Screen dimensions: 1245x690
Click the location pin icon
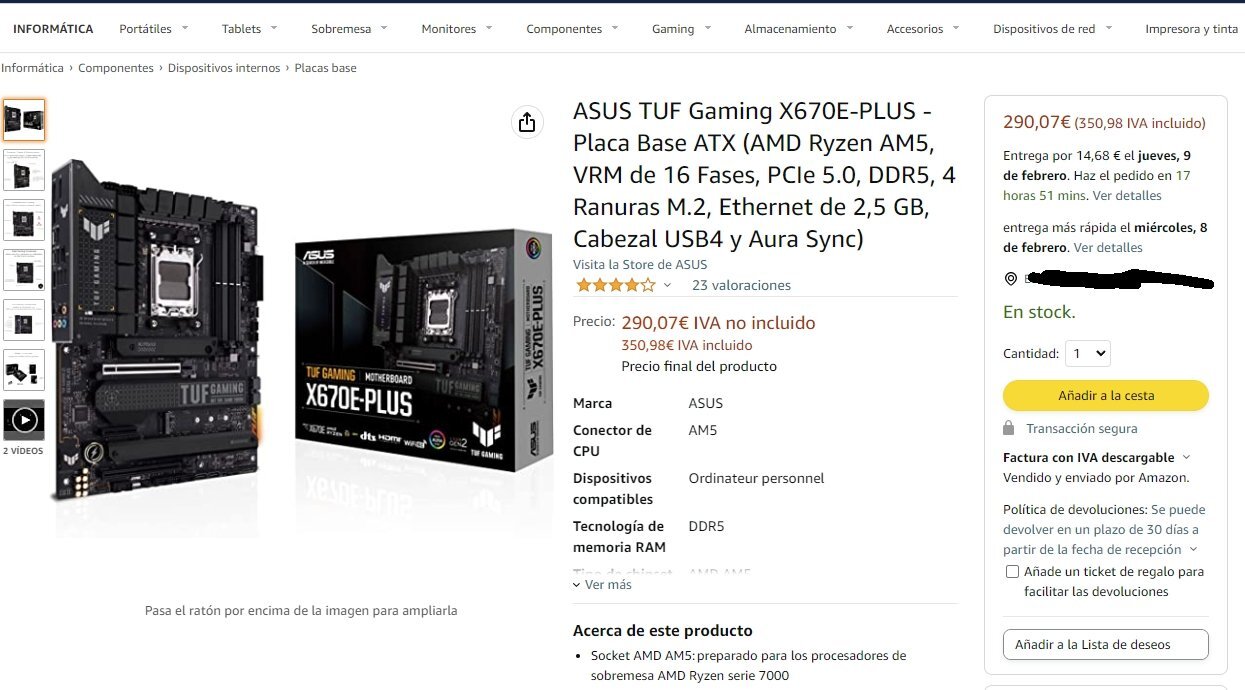(x=1011, y=279)
